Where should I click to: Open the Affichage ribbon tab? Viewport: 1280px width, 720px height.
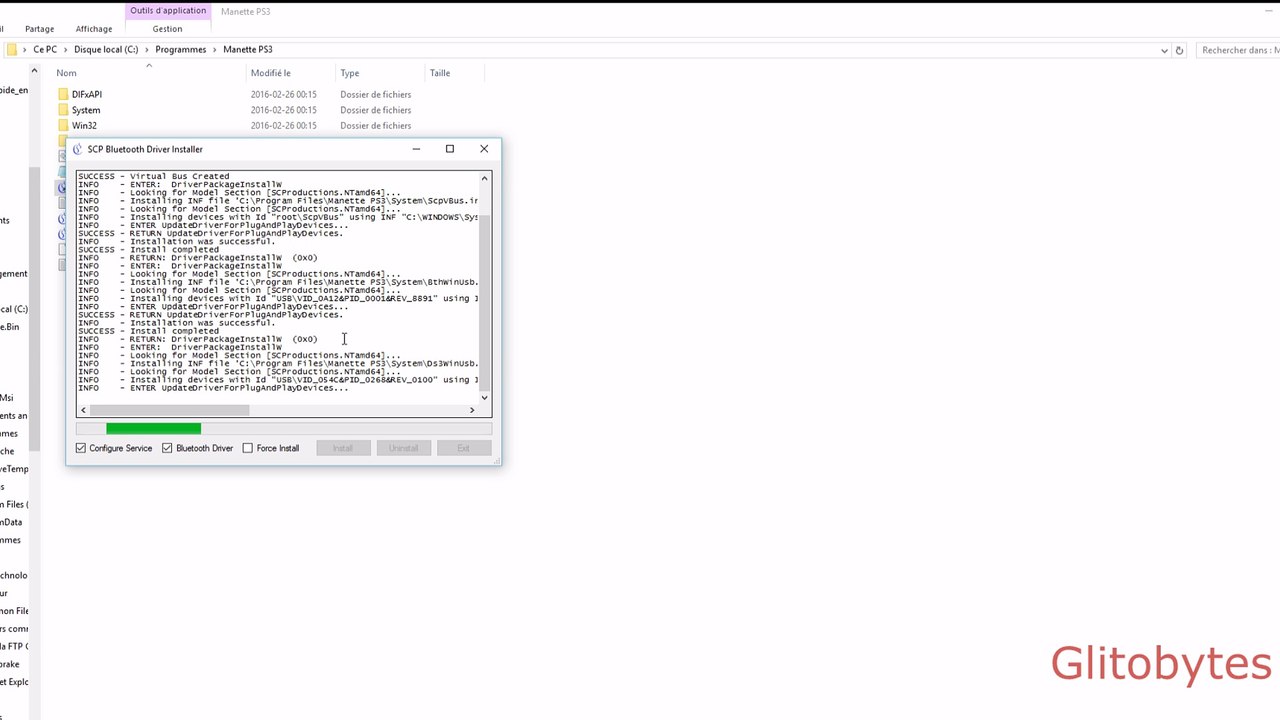point(94,29)
